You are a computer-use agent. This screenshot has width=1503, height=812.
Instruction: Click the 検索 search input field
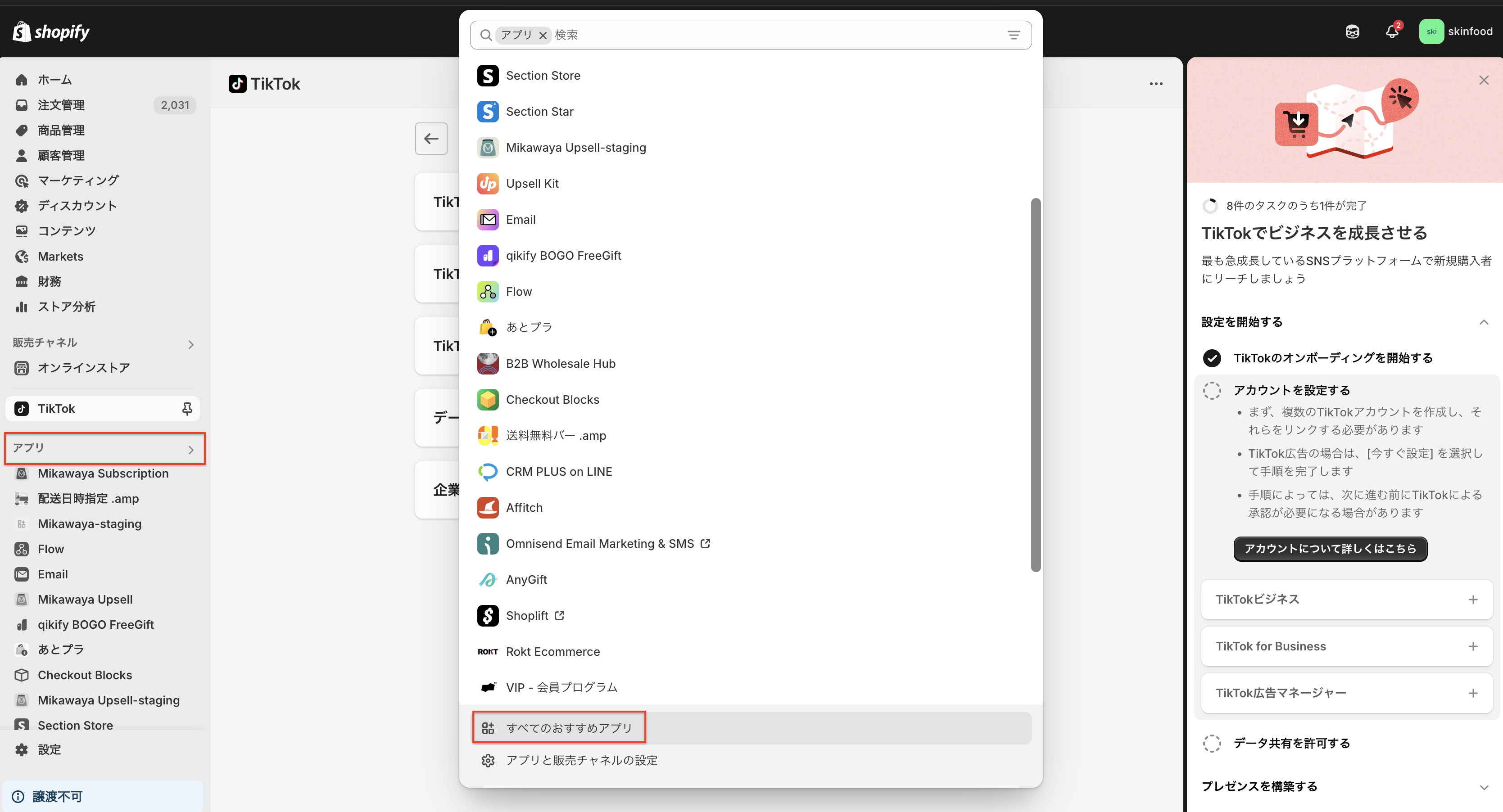776,36
